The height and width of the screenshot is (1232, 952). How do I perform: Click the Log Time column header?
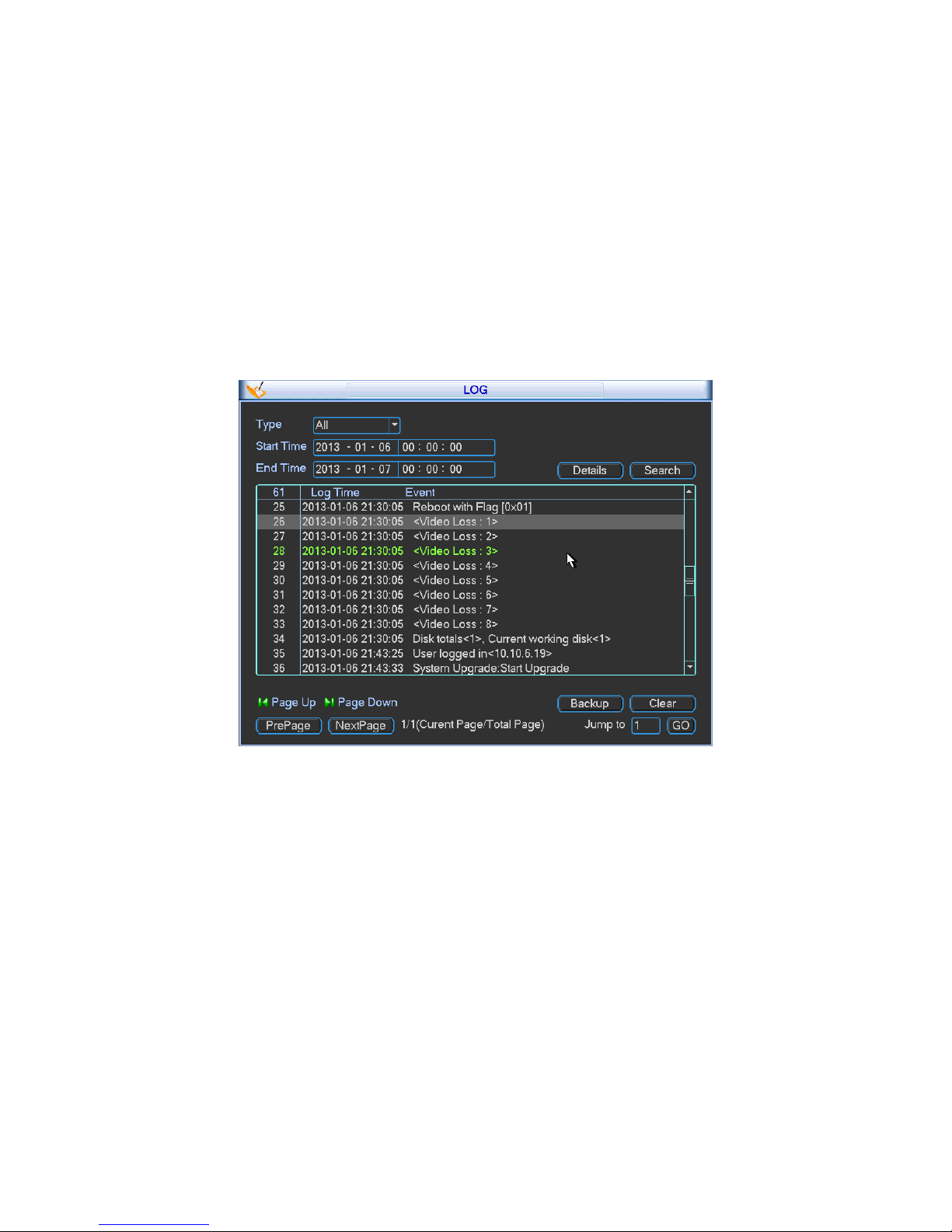(335, 493)
